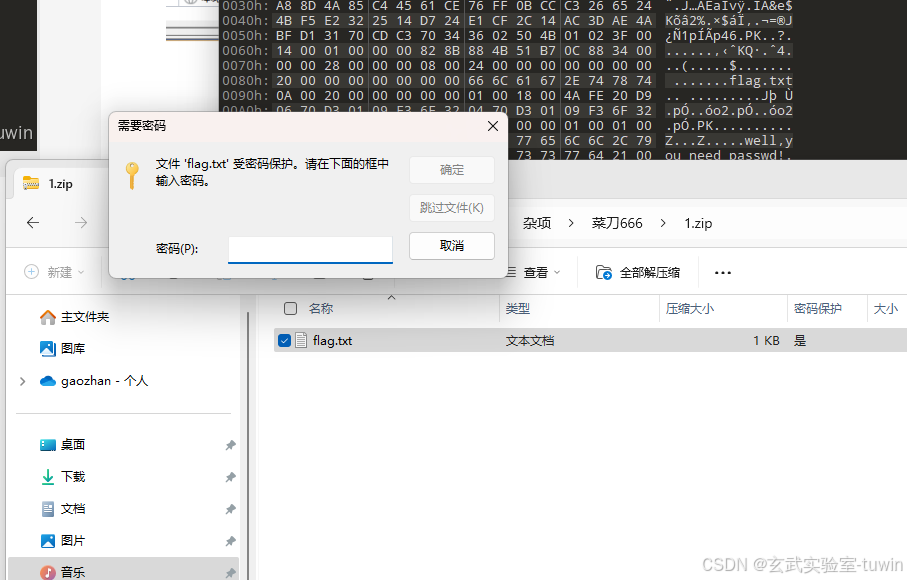Click the 1 KB compressed size cell

[x=766, y=341]
